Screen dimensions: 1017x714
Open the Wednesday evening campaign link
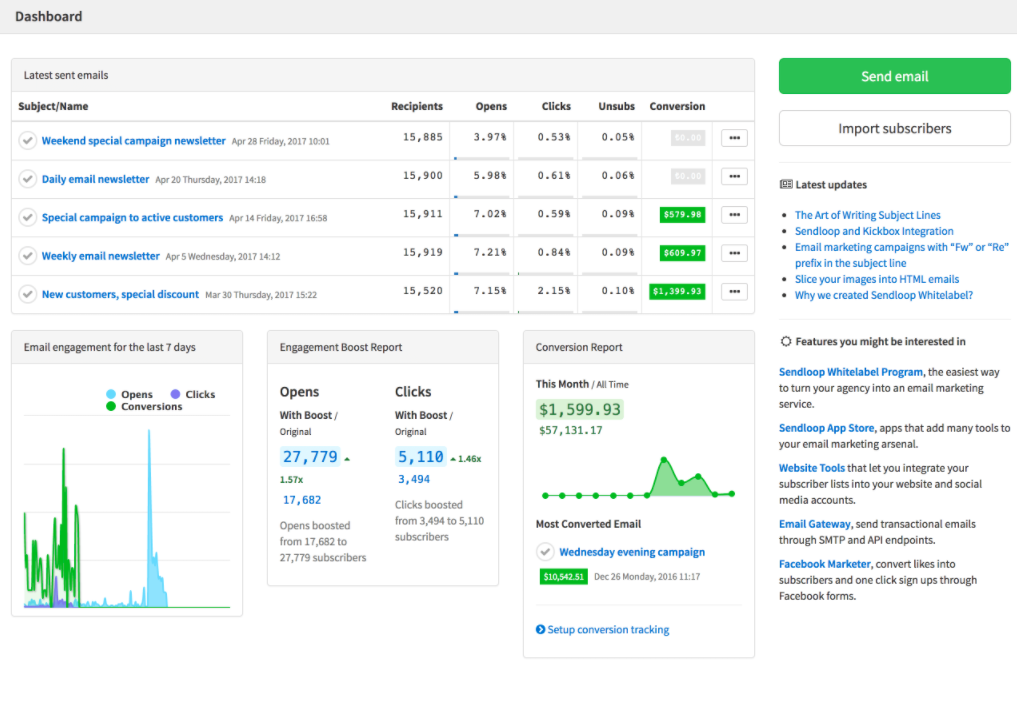coord(632,552)
